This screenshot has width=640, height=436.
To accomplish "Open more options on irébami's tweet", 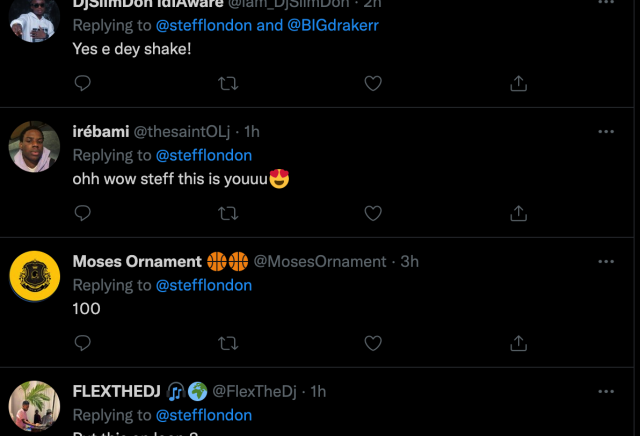I will [606, 132].
